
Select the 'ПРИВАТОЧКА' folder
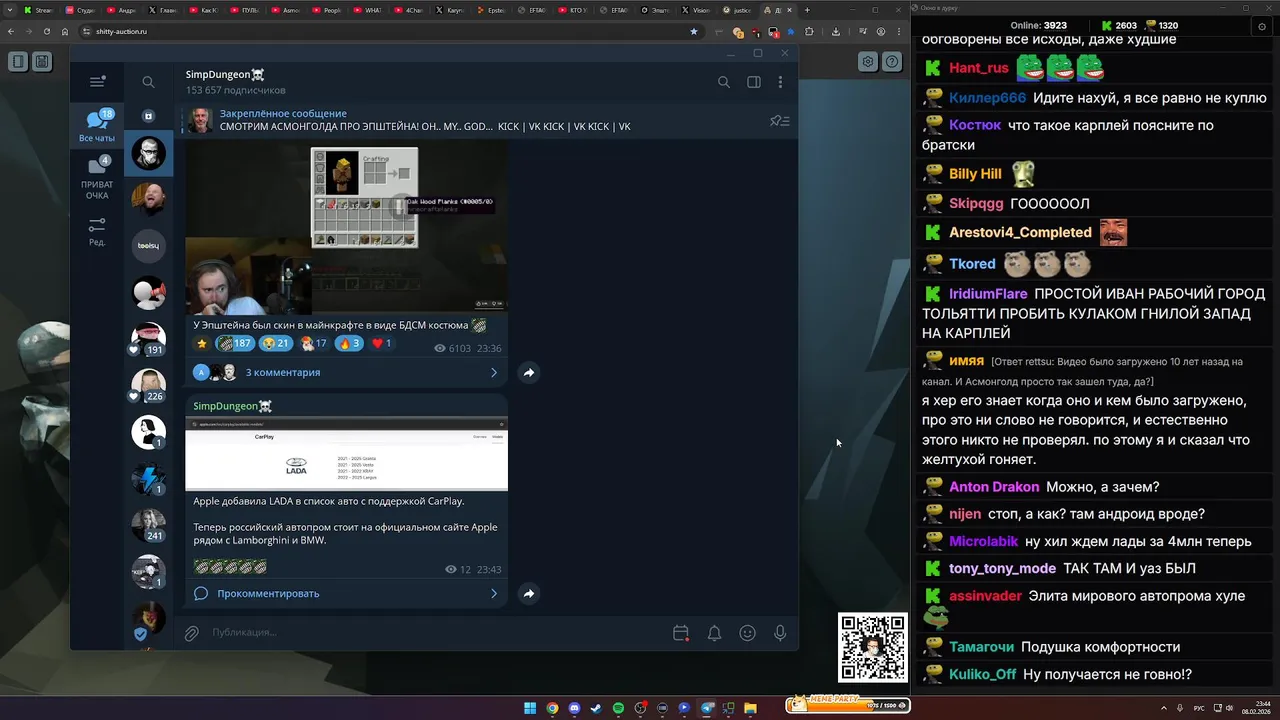pyautogui.click(x=97, y=178)
